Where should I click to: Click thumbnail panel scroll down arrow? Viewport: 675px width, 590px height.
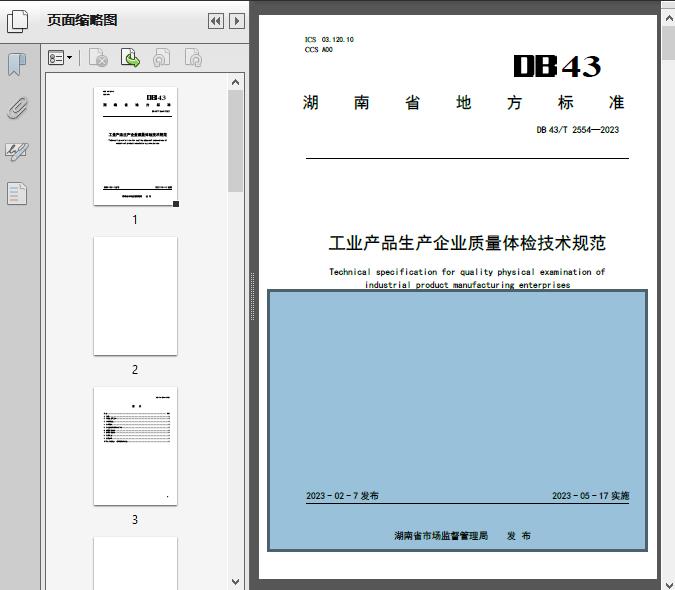click(235, 582)
